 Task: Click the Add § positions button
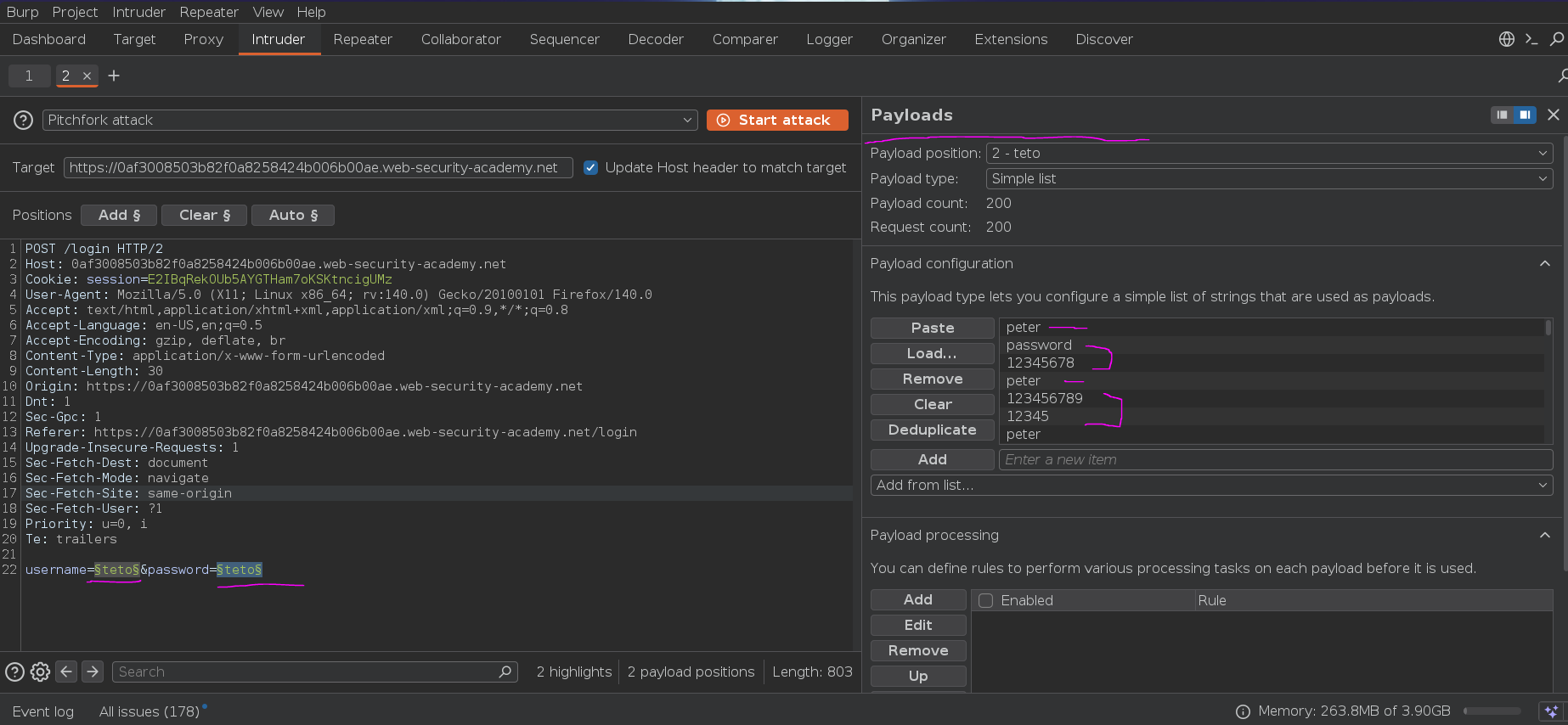point(119,216)
